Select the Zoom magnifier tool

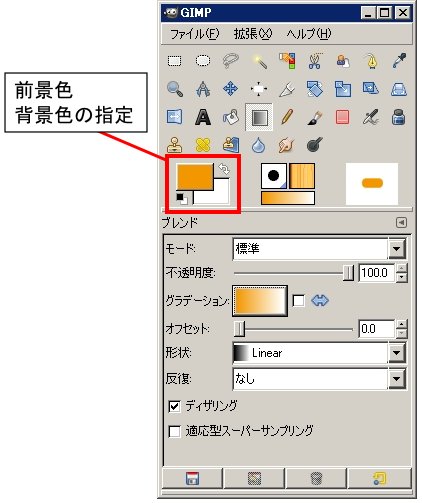point(175,89)
